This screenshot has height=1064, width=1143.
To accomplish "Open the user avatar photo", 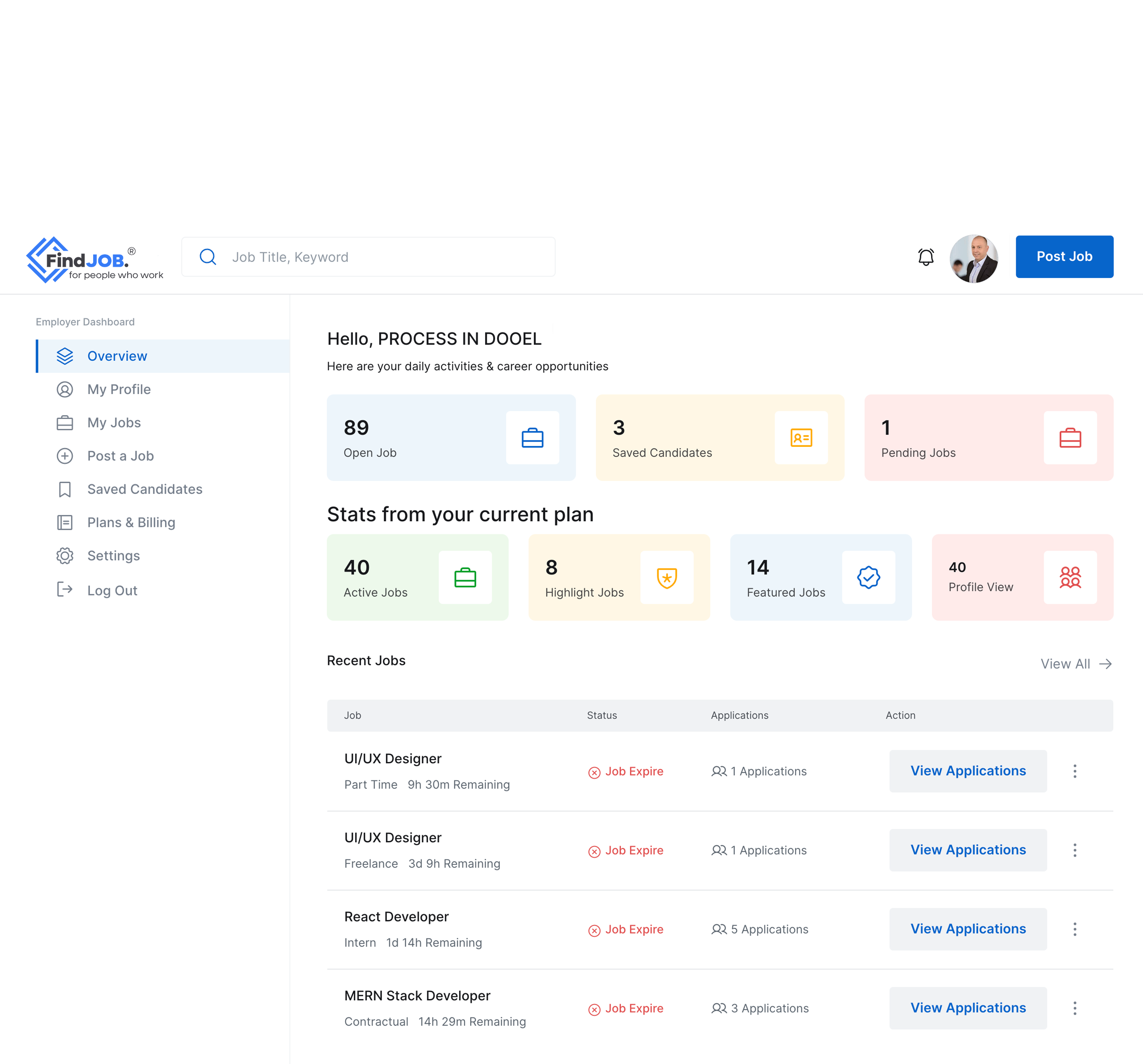I will (x=973, y=258).
